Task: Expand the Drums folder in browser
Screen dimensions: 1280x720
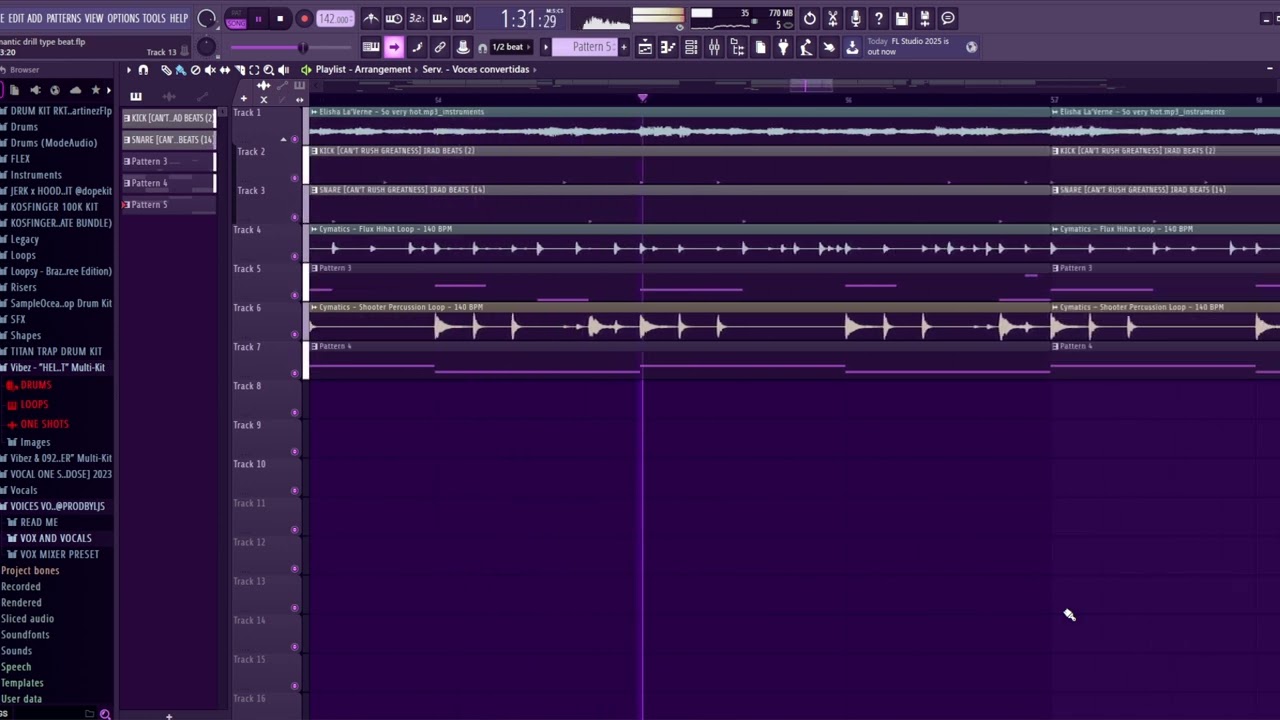Action: point(23,127)
